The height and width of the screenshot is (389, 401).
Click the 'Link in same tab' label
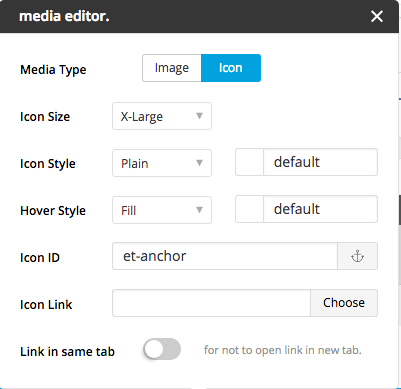click(x=68, y=352)
